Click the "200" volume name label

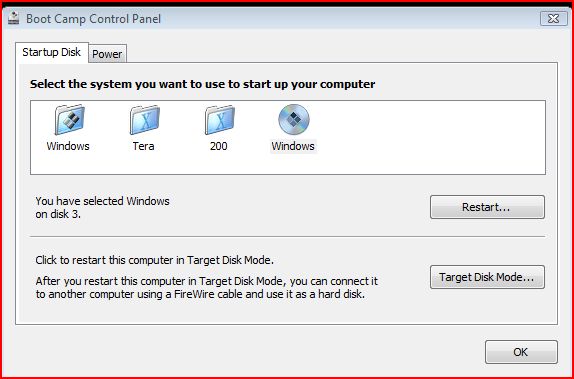(219, 146)
